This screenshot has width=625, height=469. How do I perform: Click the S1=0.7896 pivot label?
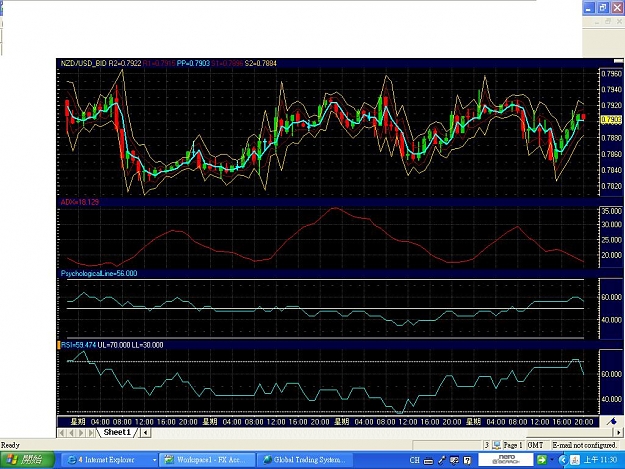(x=227, y=63)
